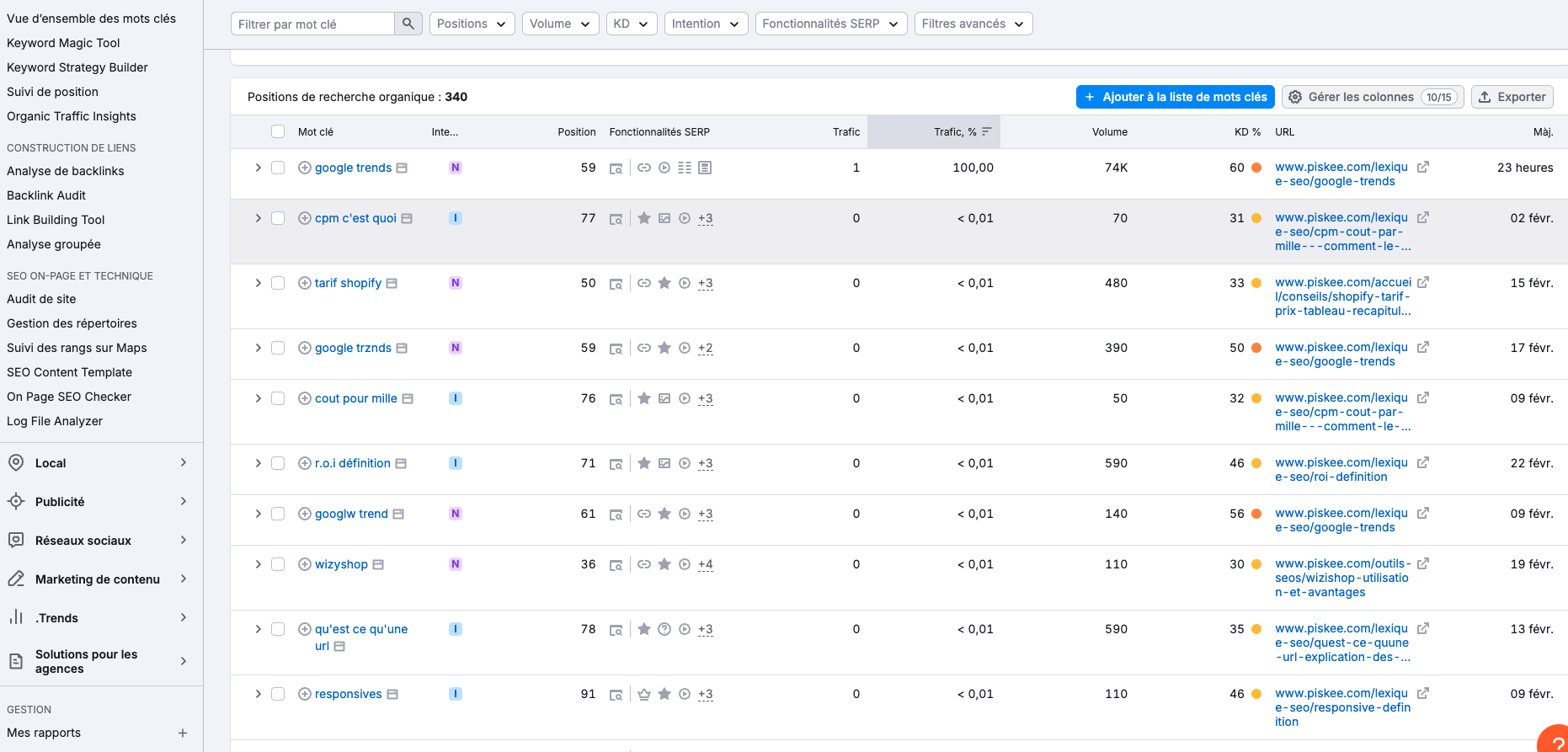This screenshot has height=752, width=1568.
Task: Open On Page SEO Checker
Action: pyautogui.click(x=69, y=397)
